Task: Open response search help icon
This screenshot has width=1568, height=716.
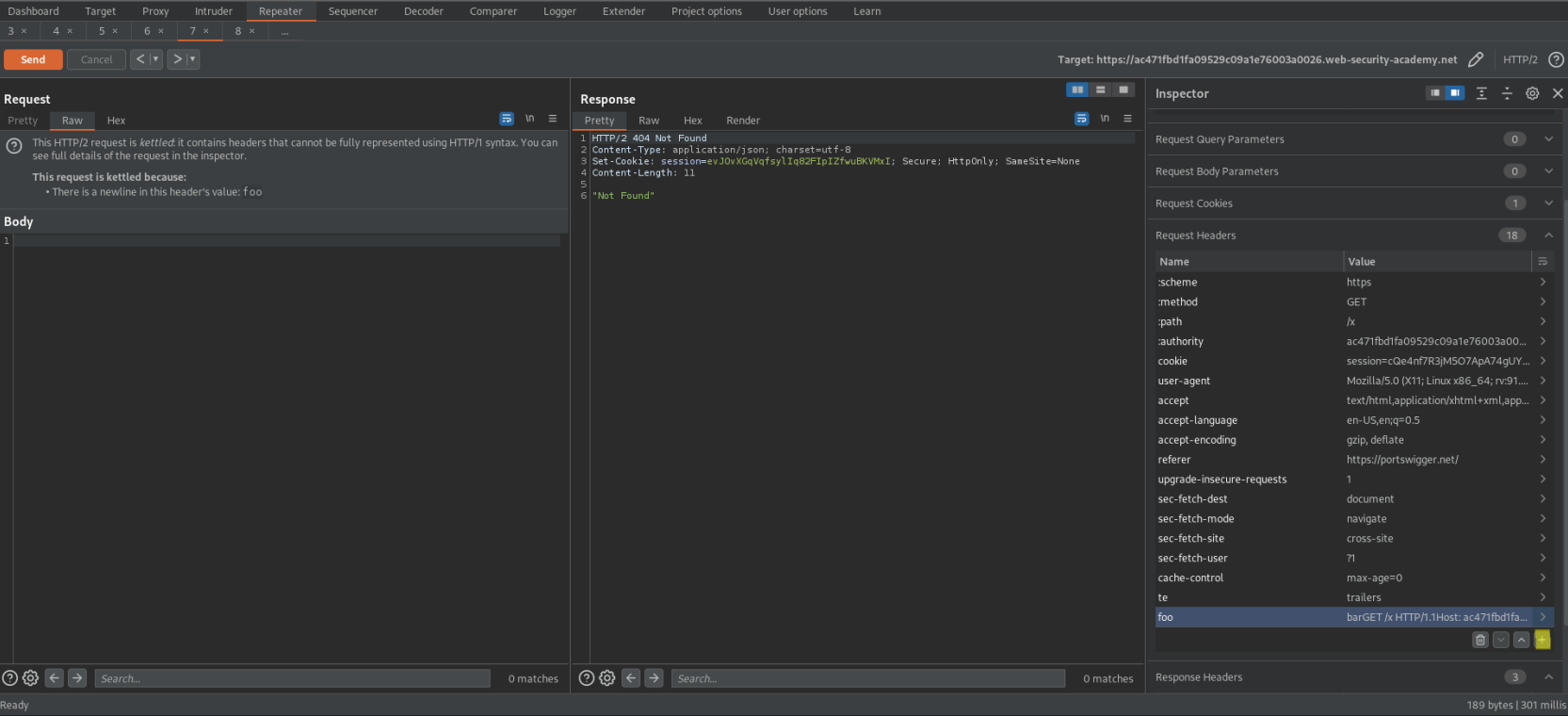Action: coord(586,678)
